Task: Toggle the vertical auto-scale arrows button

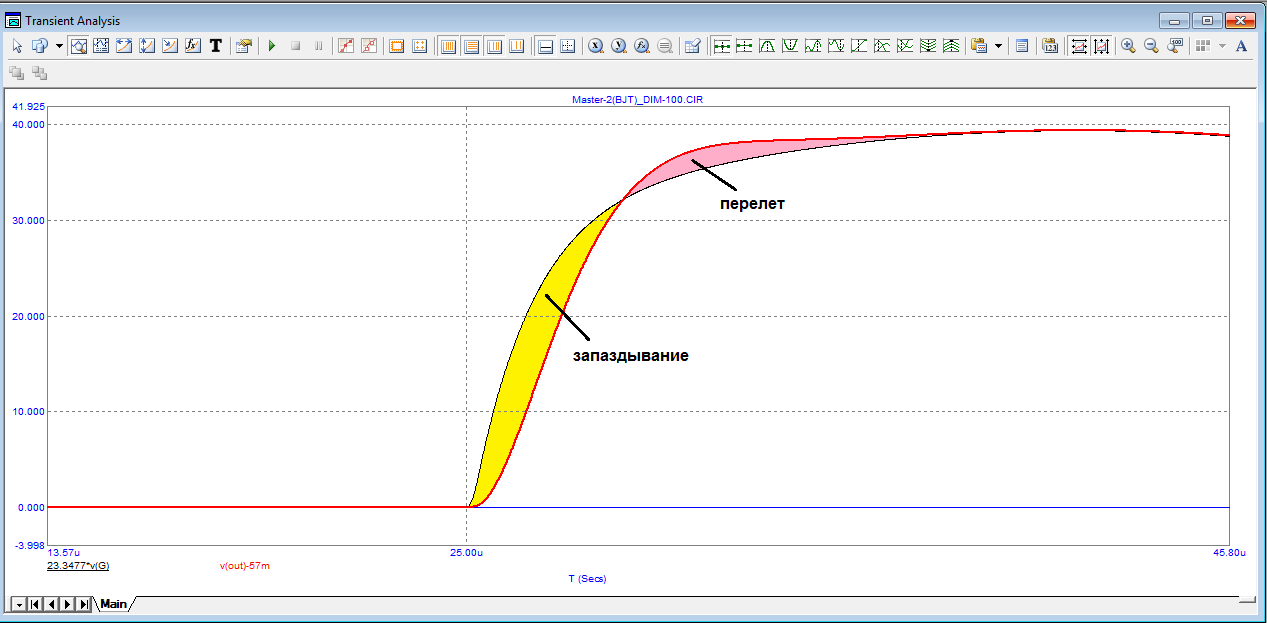Action: click(1102, 46)
